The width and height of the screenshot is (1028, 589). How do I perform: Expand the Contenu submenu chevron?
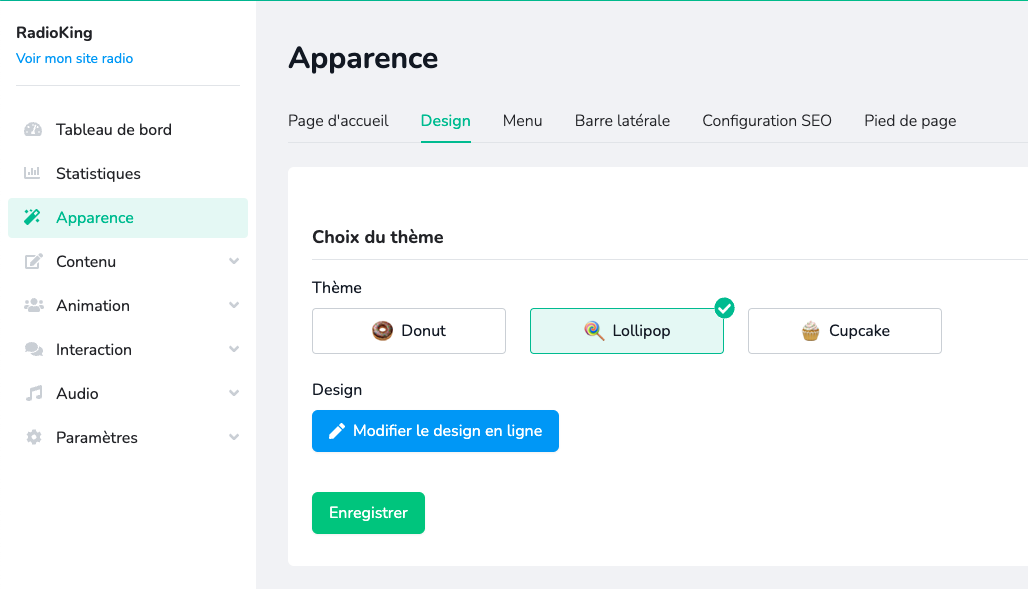[x=234, y=262]
